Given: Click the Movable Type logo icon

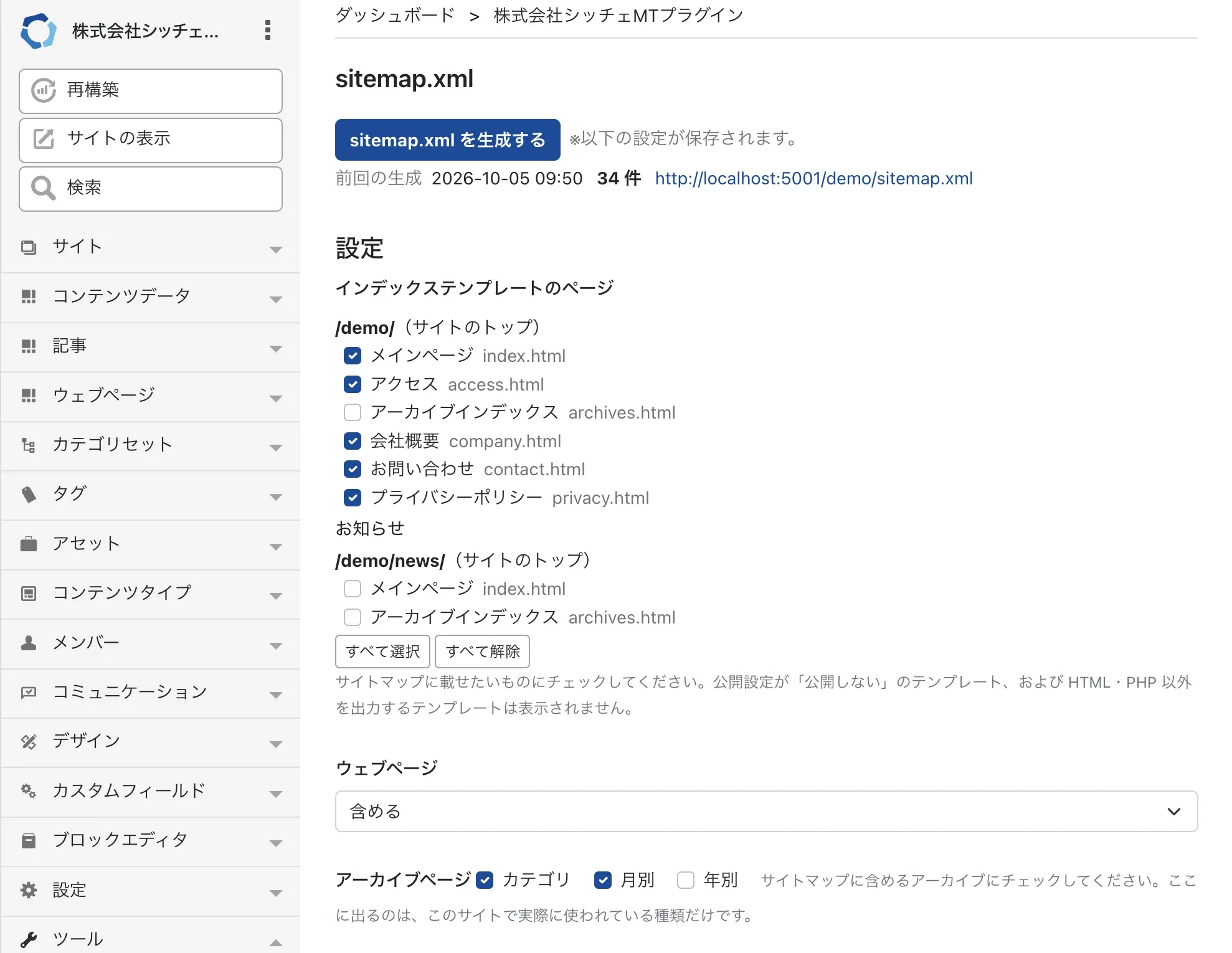Looking at the screenshot, I should click(38, 31).
